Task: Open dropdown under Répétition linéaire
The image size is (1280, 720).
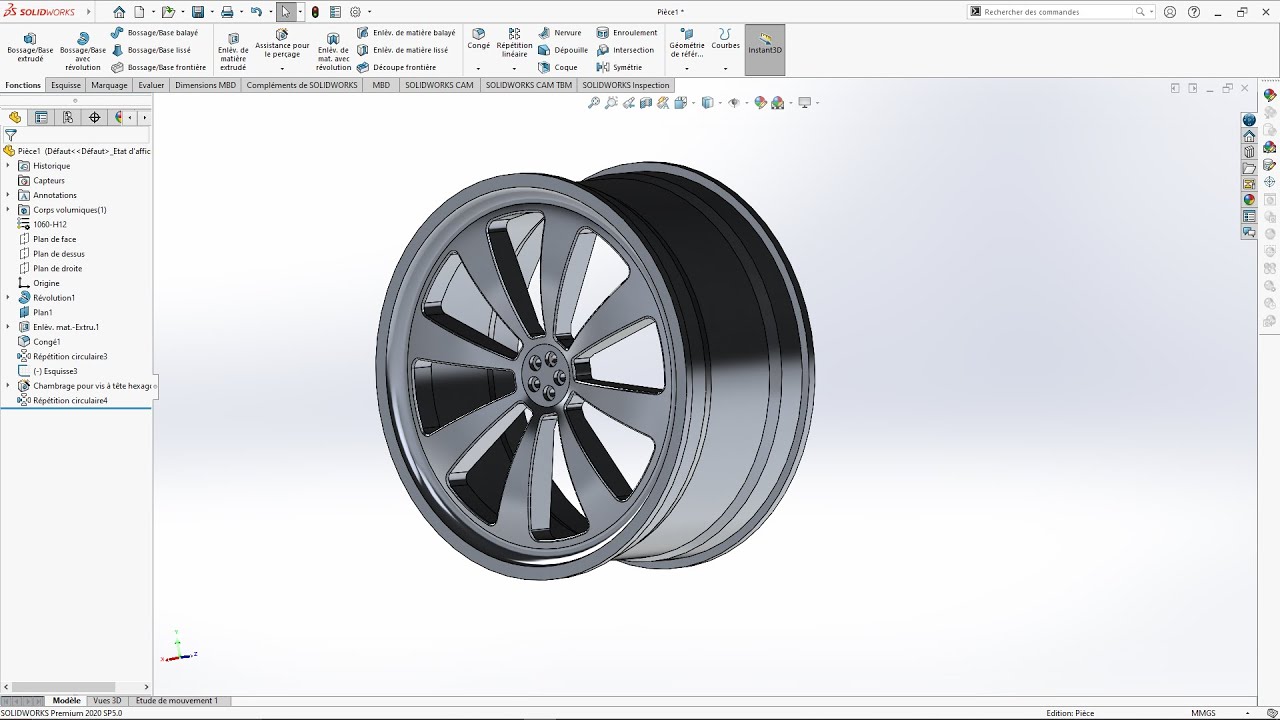Action: click(x=514, y=68)
